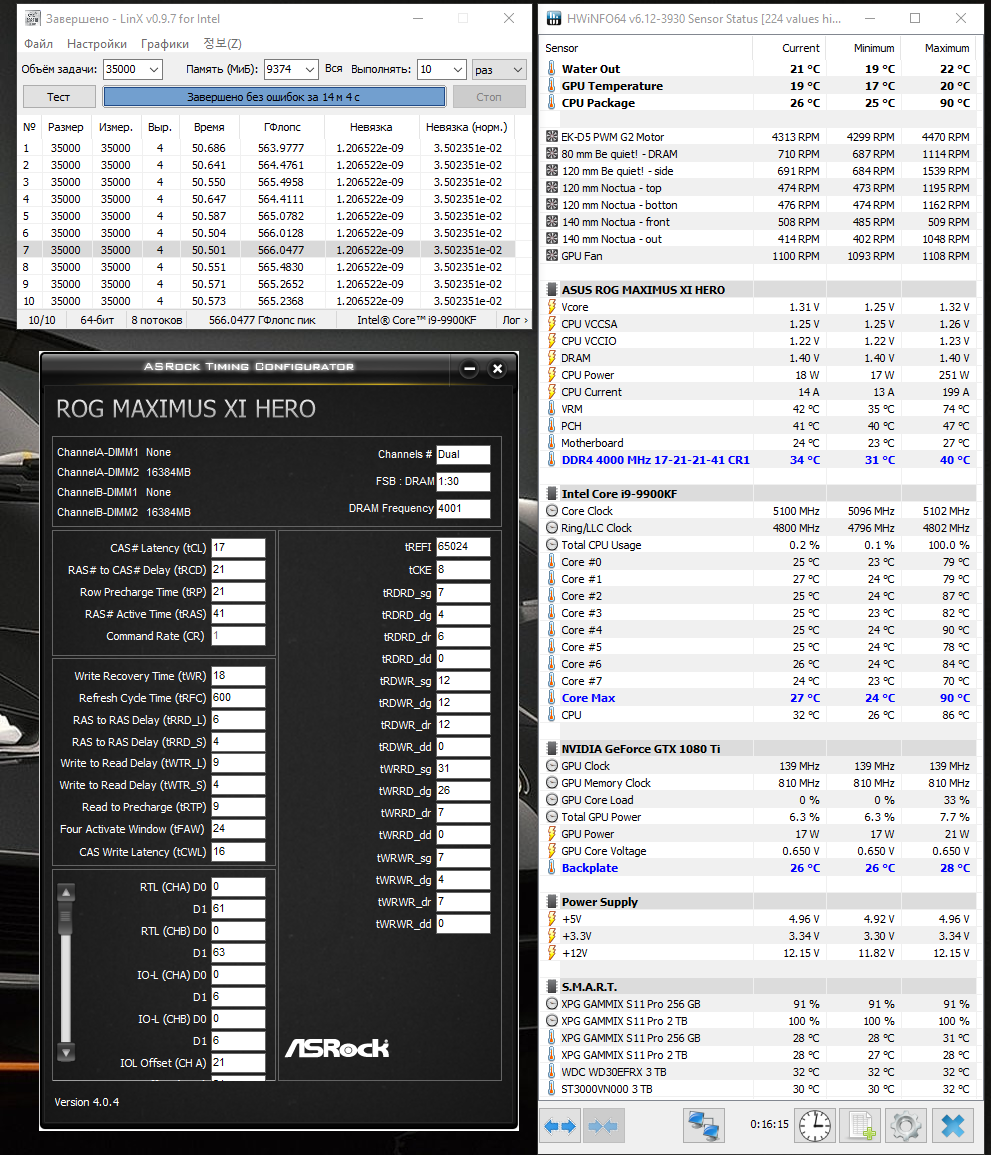Click the ASRock scrollbar down arrow
The height and width of the screenshot is (1155, 991).
pyautogui.click(x=66, y=1053)
